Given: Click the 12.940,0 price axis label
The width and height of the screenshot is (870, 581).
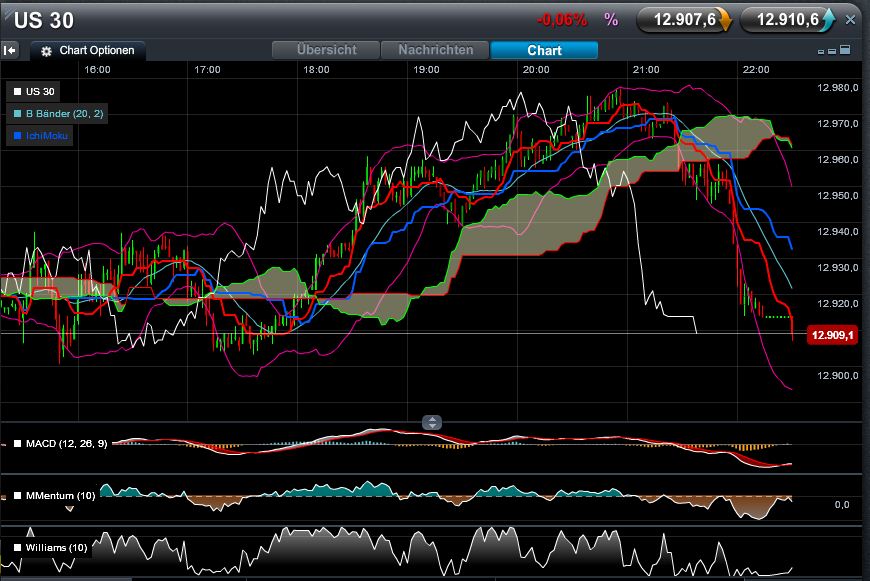Looking at the screenshot, I should click(x=837, y=232).
